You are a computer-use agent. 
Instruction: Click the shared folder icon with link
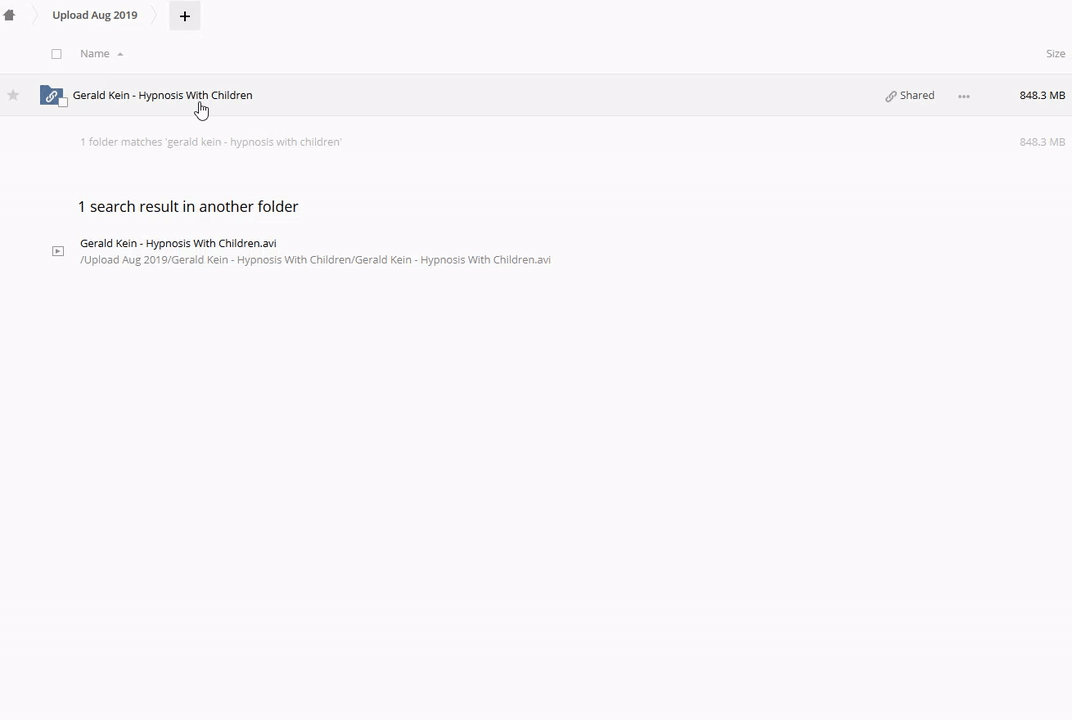[x=50, y=95]
